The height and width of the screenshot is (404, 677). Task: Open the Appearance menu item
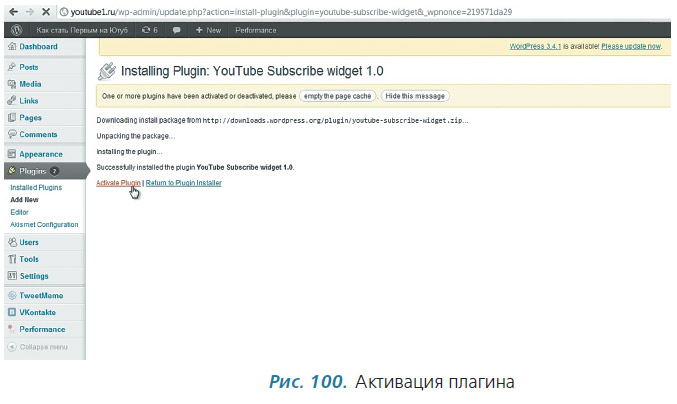coord(41,155)
